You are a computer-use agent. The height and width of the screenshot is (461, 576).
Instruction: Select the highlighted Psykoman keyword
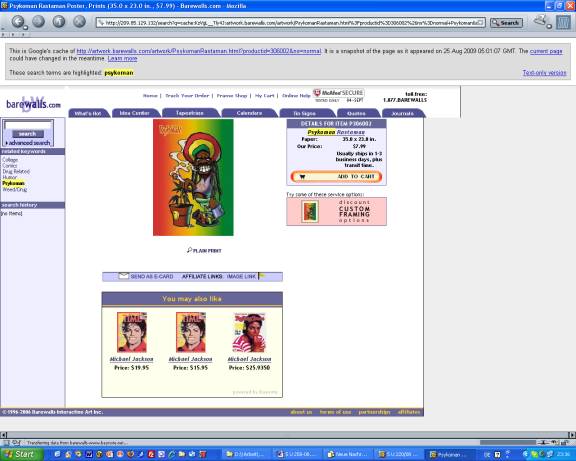[14, 183]
